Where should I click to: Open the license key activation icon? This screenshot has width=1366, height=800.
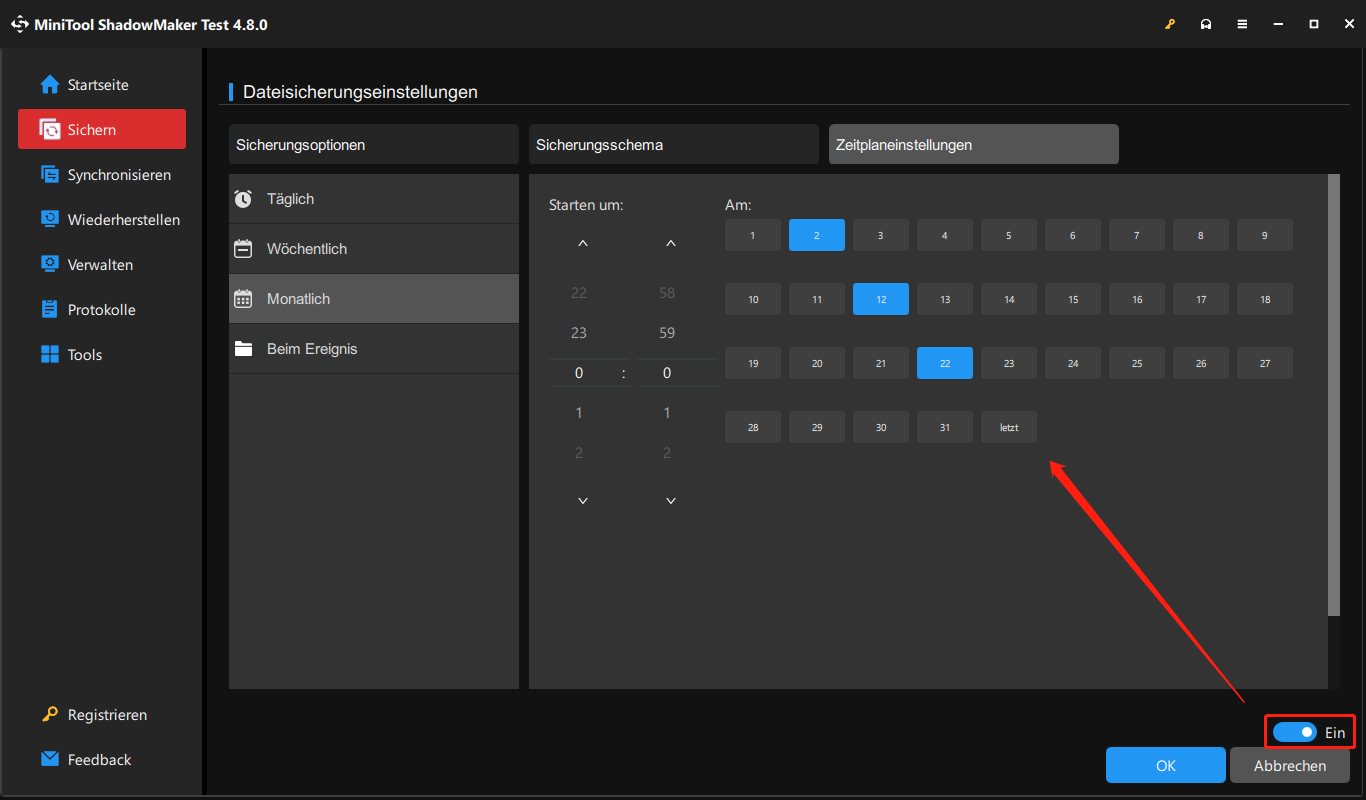(1170, 23)
